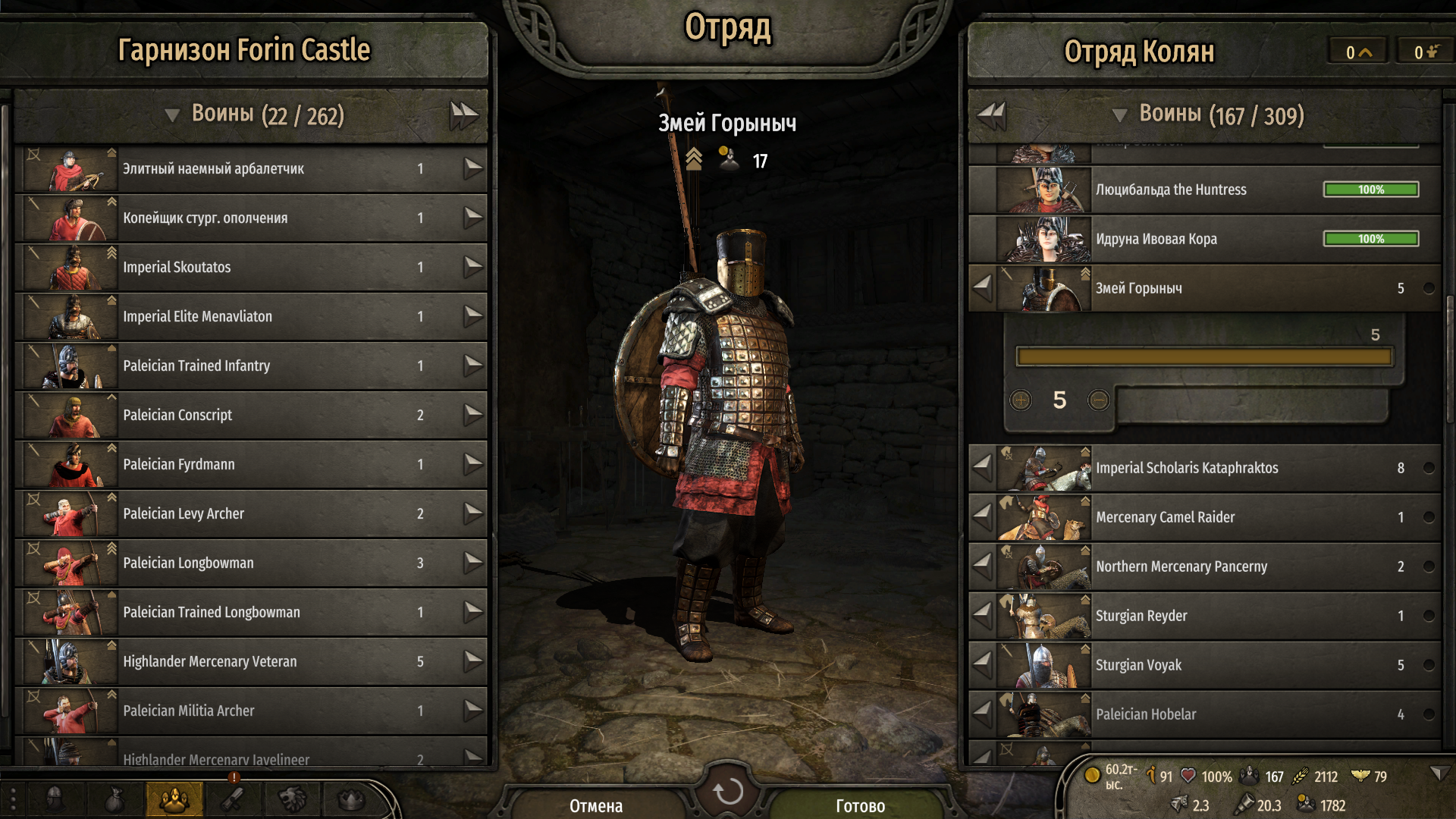Adjust the Змей Горыныч transfer amount slider
Image resolution: width=1456 pixels, height=819 pixels.
point(1204,356)
